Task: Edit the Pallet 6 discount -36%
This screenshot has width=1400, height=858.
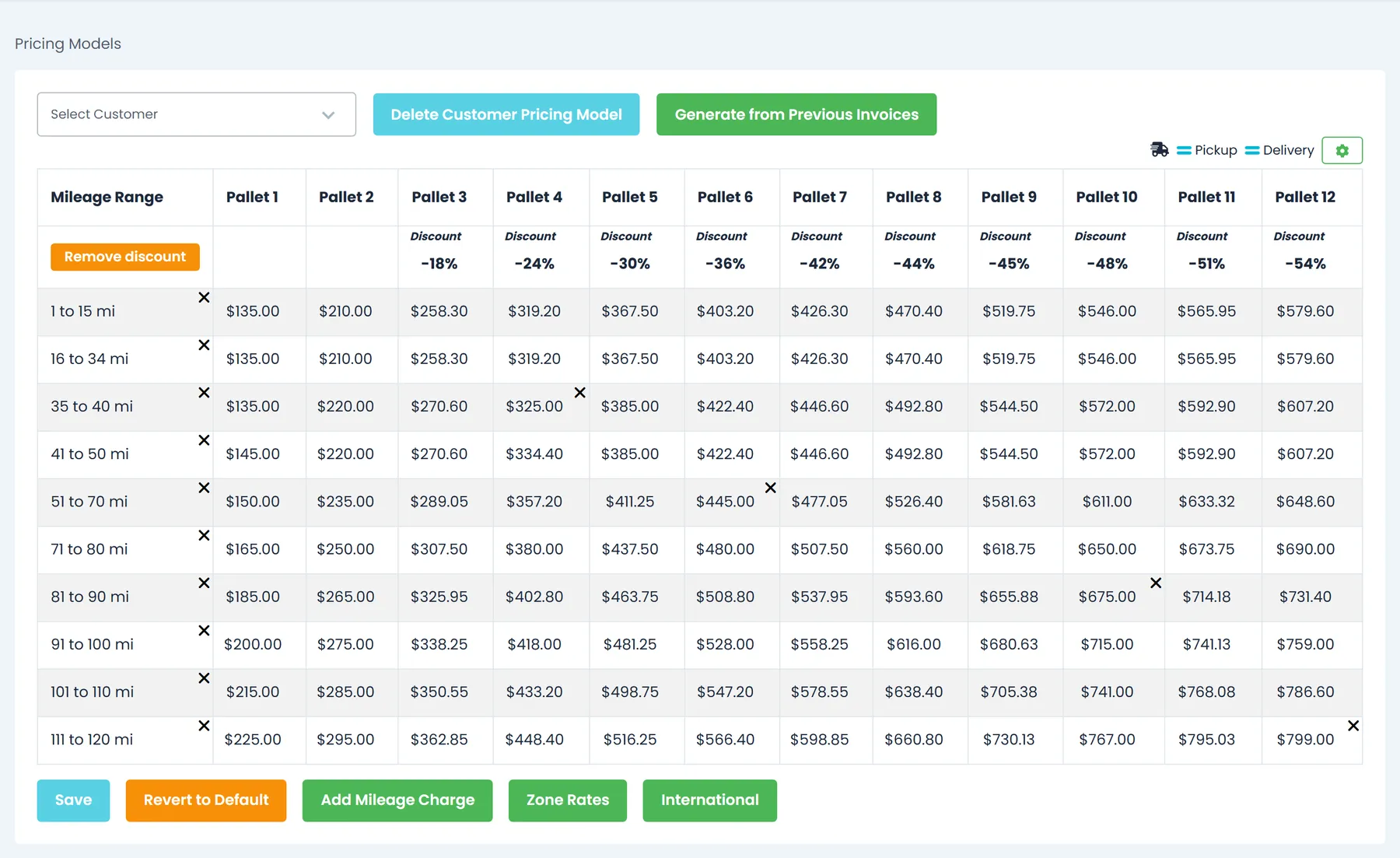Action: coord(725,264)
